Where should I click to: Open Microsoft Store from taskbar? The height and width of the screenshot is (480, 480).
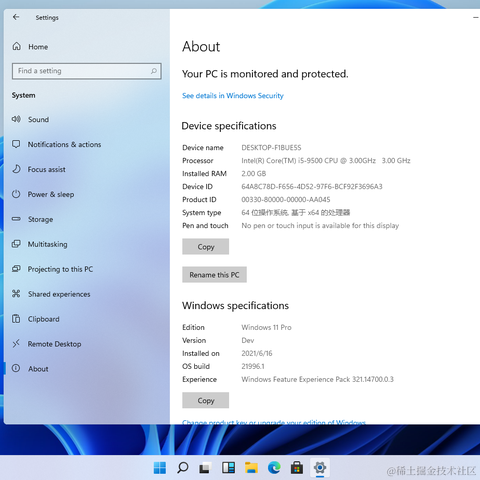[x=297, y=468]
